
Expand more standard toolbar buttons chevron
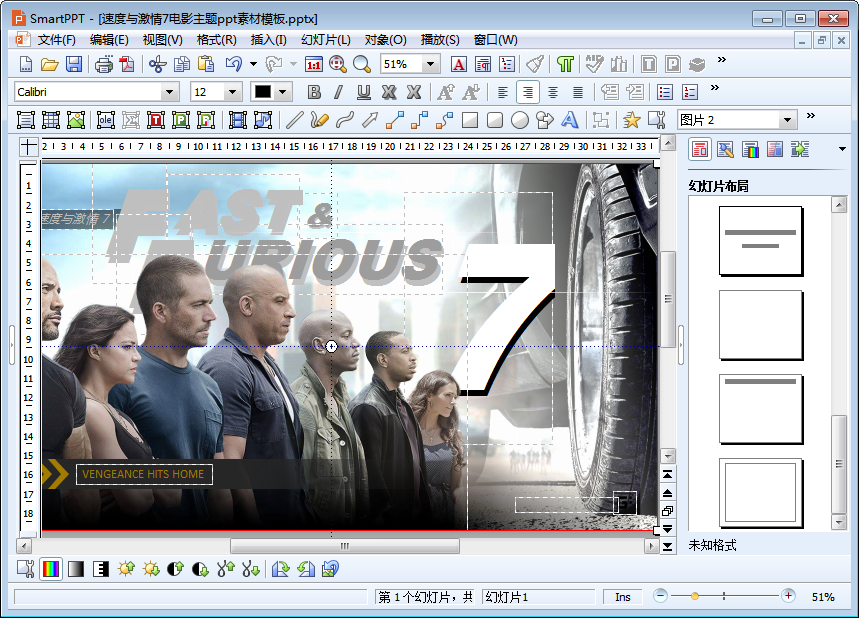click(x=721, y=60)
